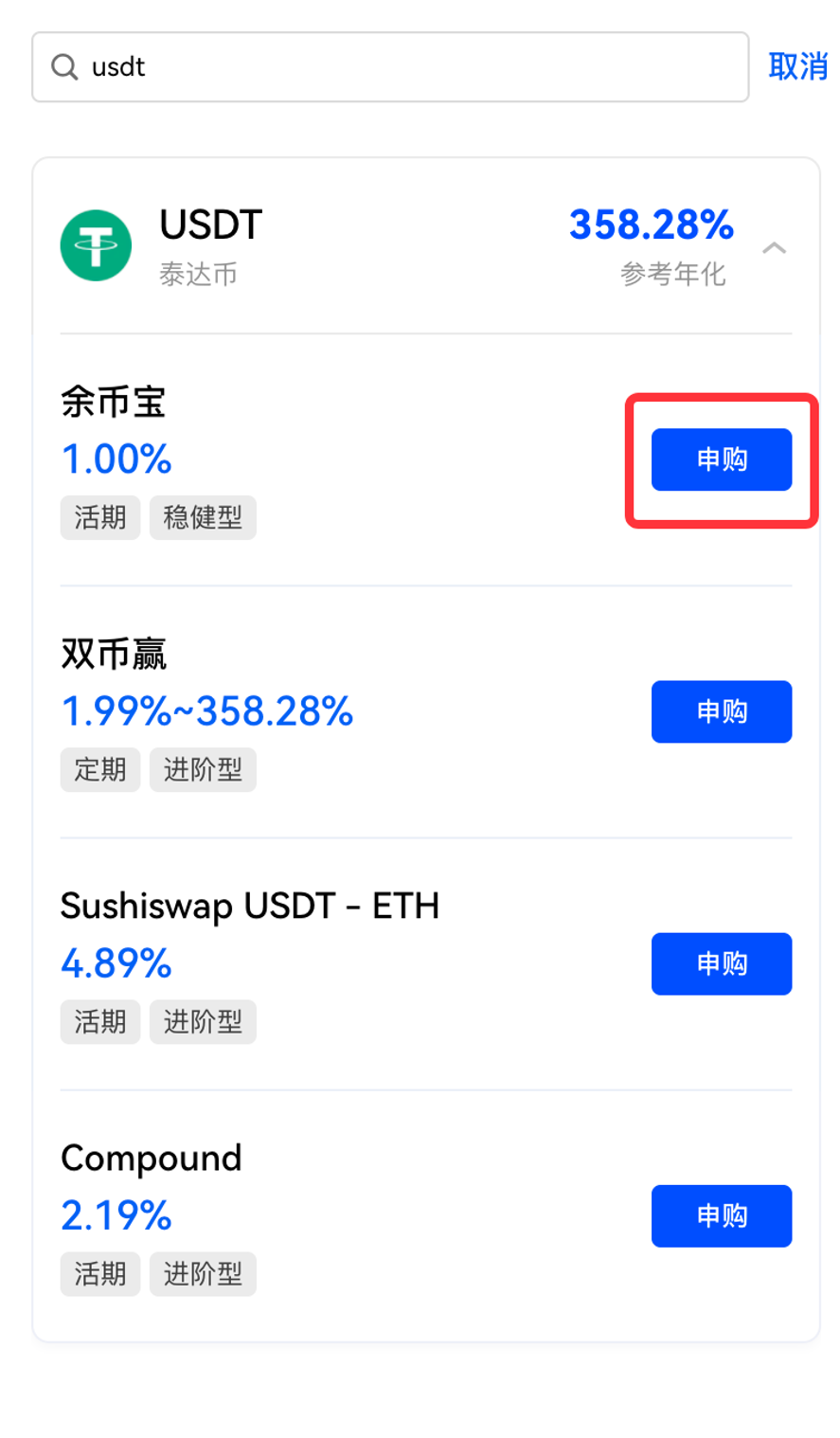840x1438 pixels.
Task: Click the green Tether USDT logo
Action: click(x=96, y=245)
